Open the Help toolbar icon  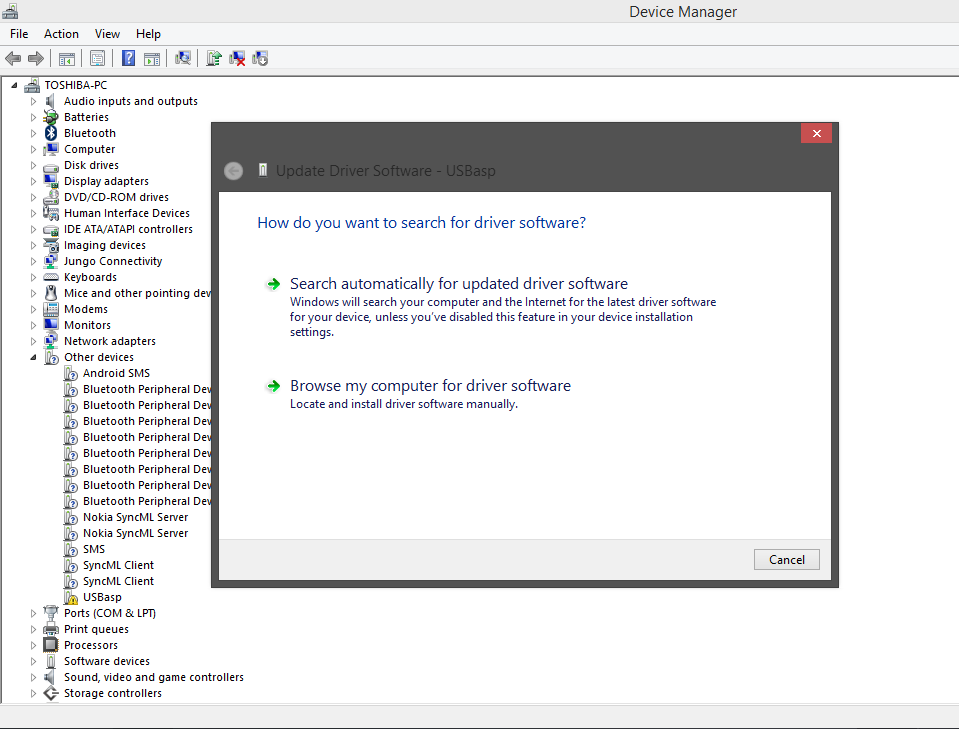[x=128, y=58]
